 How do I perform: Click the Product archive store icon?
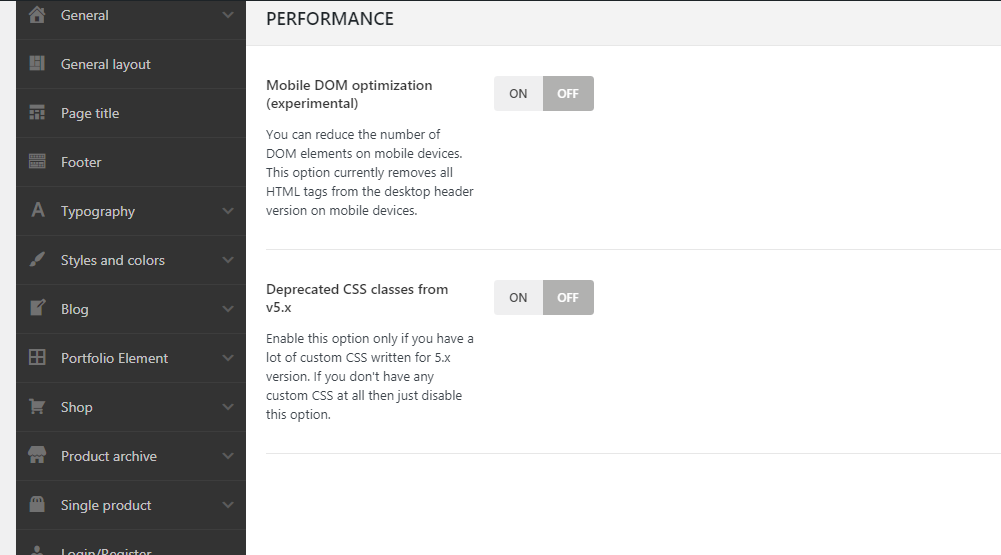pos(37,456)
